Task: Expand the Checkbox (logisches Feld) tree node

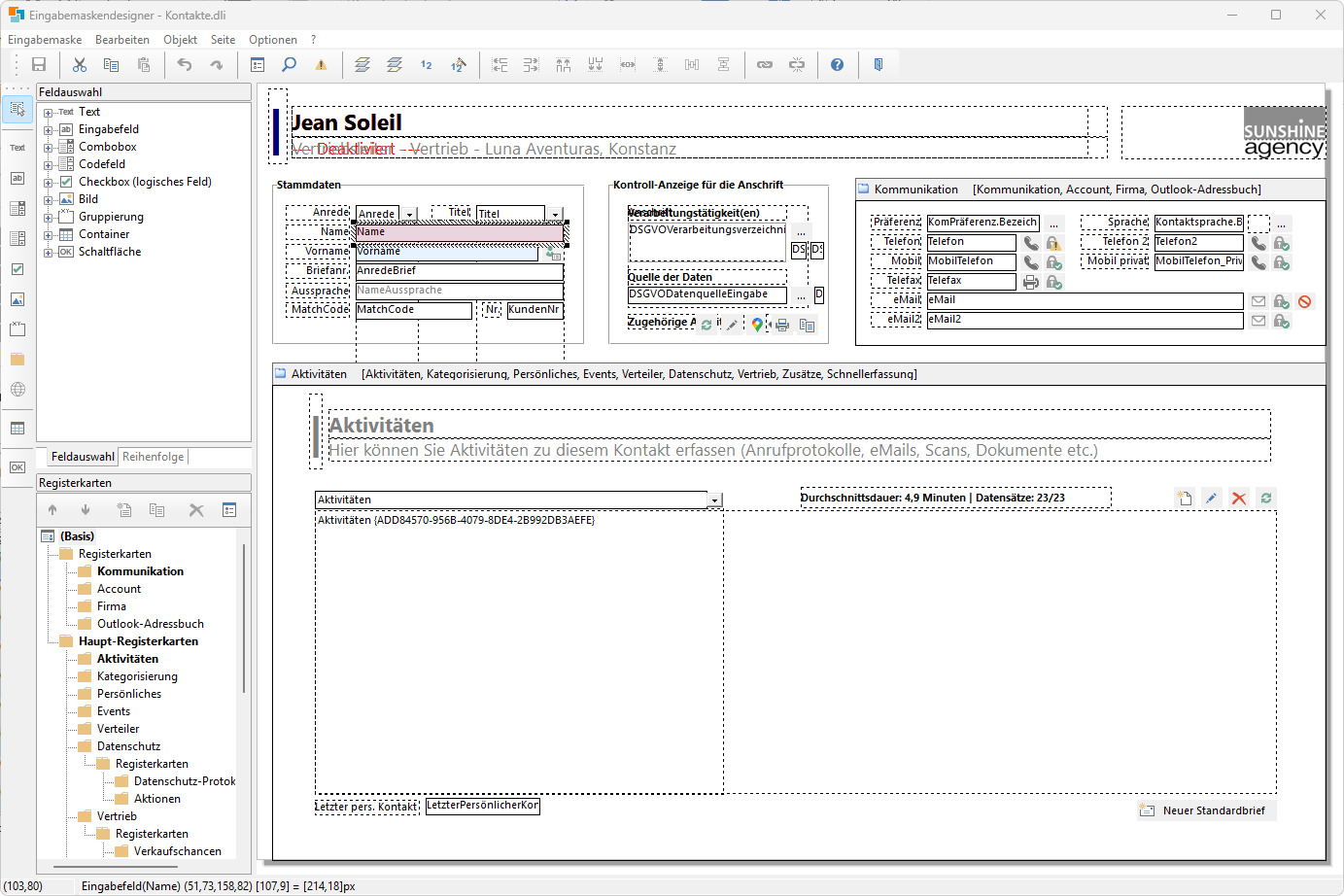Action: tap(48, 183)
